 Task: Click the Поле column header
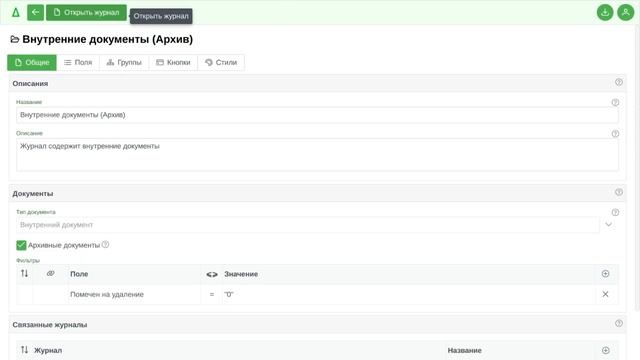(79, 274)
